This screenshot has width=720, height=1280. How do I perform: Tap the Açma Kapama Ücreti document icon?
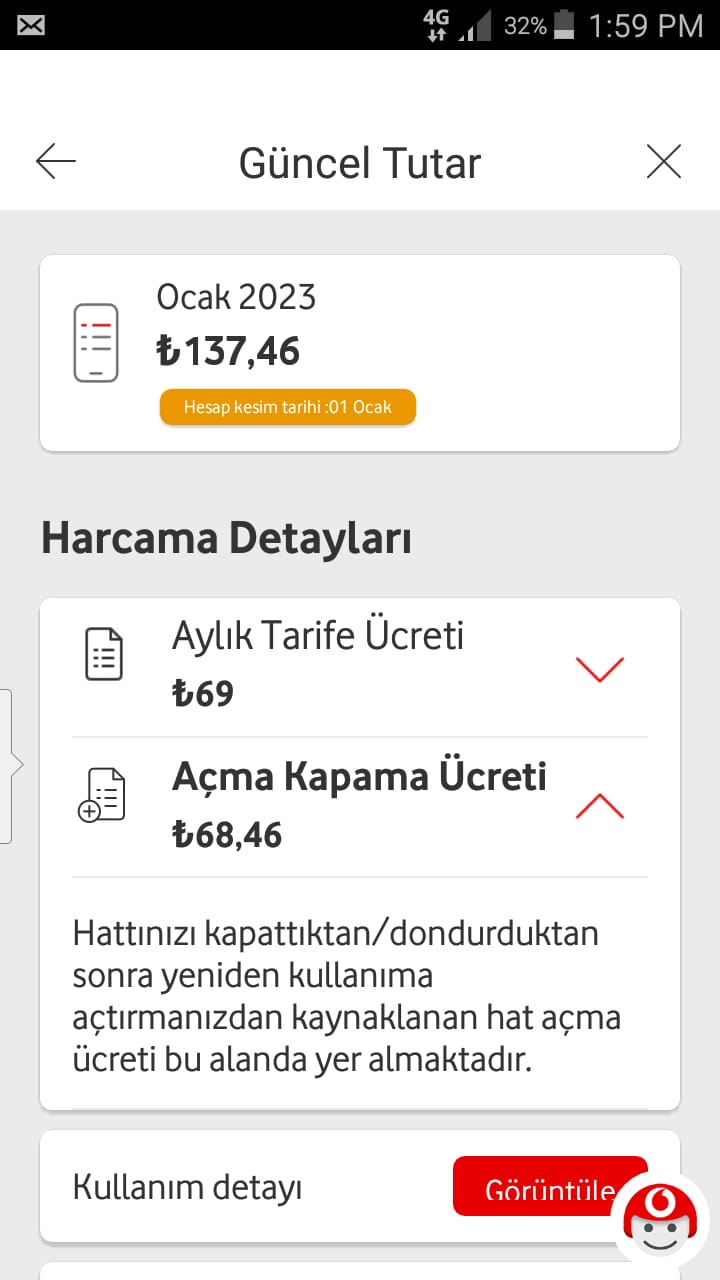[x=102, y=796]
